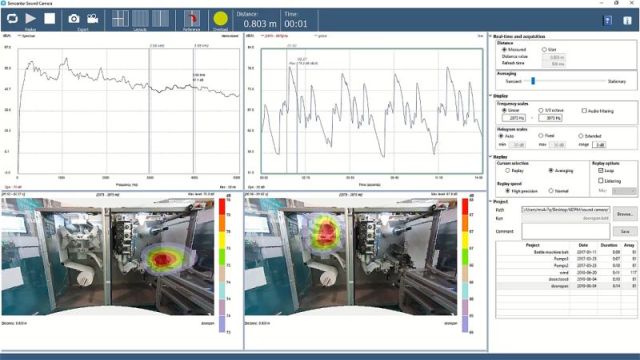Select Averaging cursor selection option

(551, 170)
